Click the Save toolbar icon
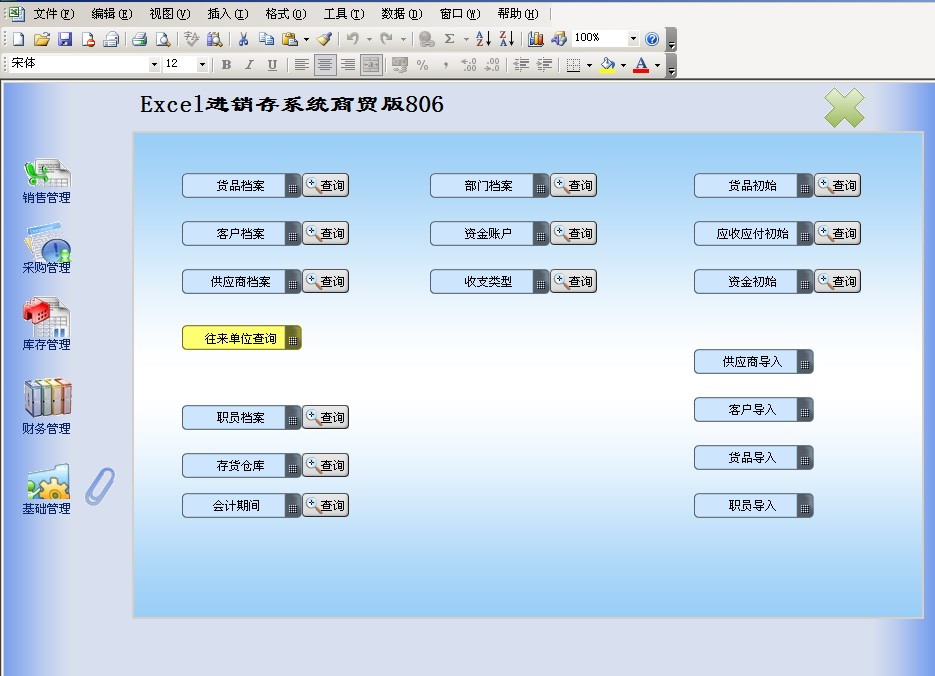 [65, 39]
